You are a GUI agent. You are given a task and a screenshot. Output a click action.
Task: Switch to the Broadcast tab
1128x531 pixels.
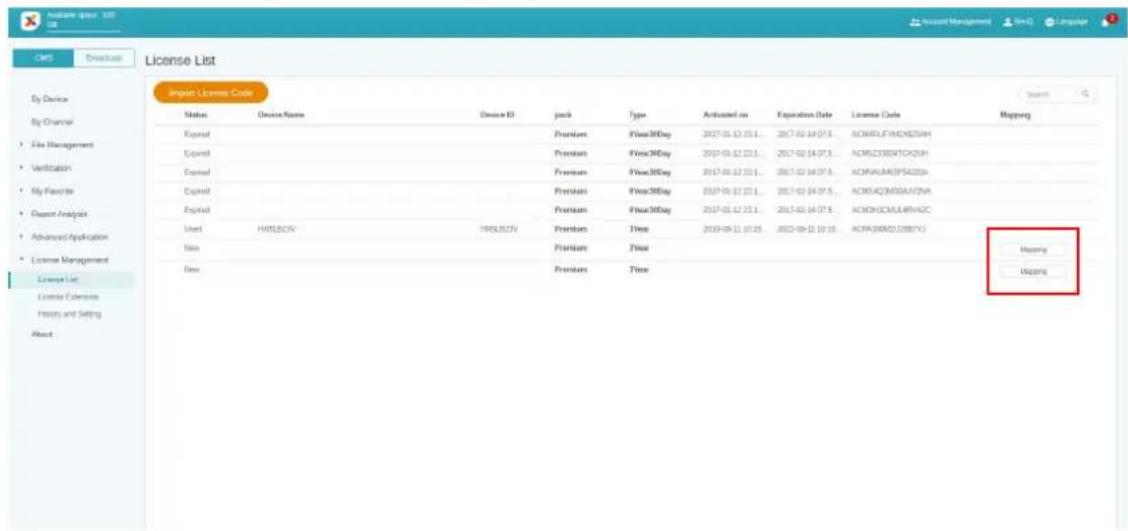click(x=104, y=60)
